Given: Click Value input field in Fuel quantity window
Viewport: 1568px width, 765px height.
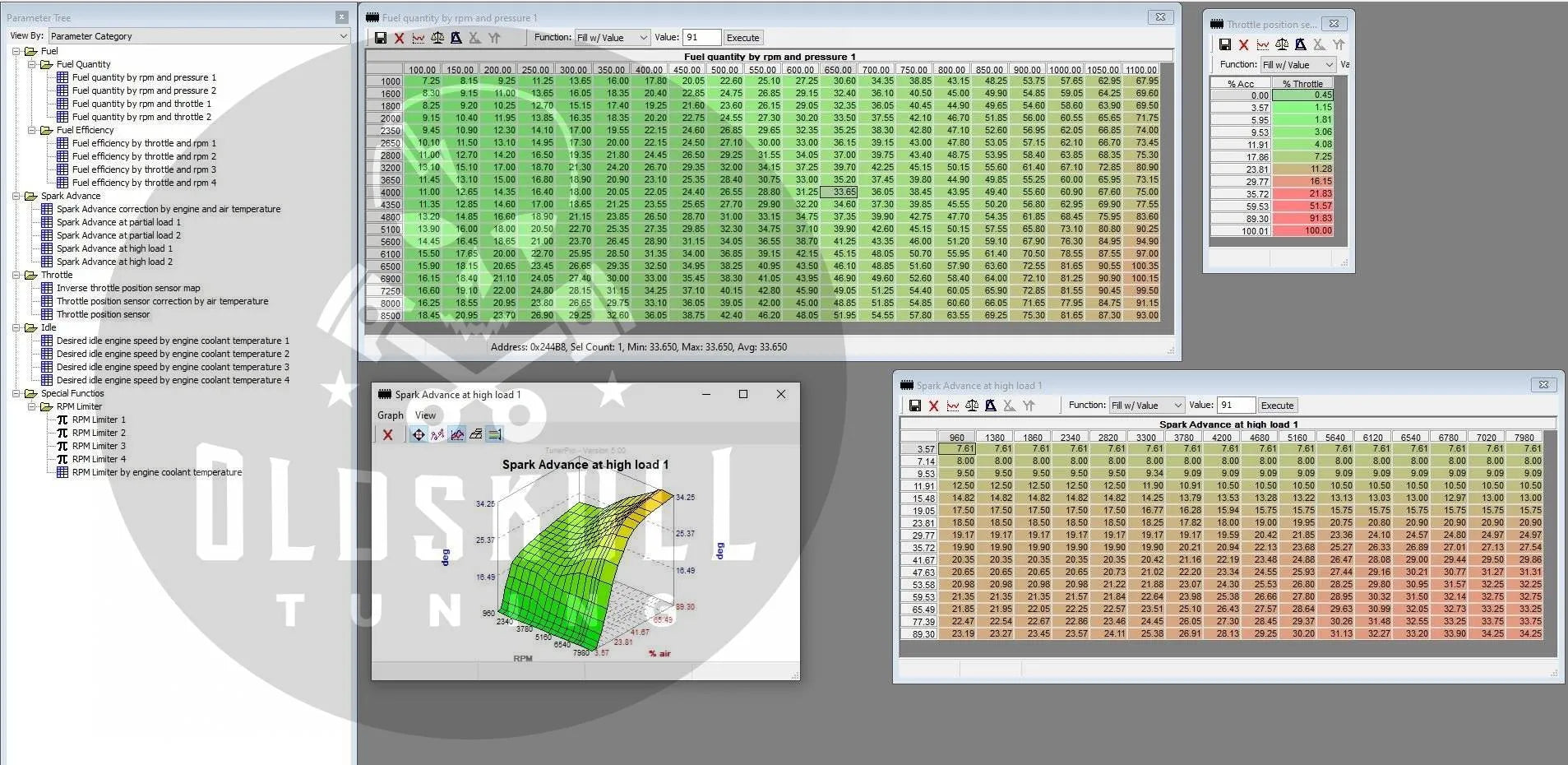Looking at the screenshot, I should click(701, 38).
